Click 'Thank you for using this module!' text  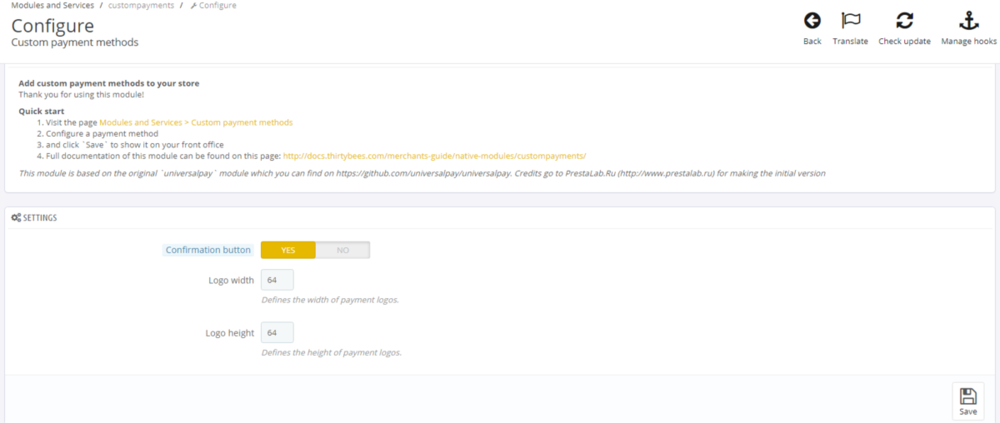tap(81, 94)
